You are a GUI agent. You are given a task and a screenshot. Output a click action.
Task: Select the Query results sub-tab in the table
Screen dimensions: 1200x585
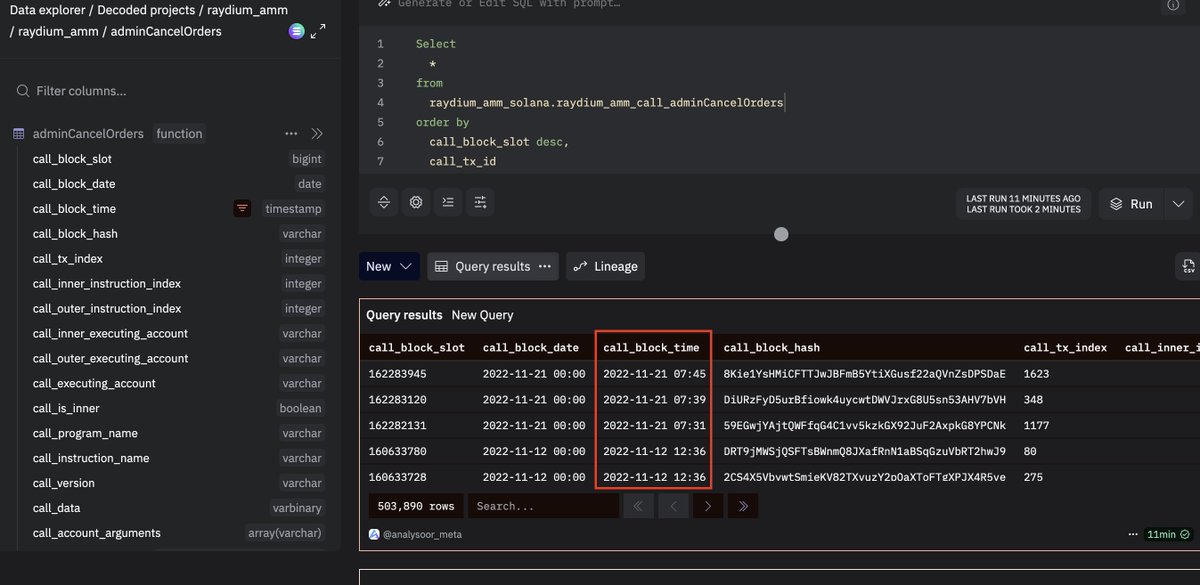(x=404, y=315)
